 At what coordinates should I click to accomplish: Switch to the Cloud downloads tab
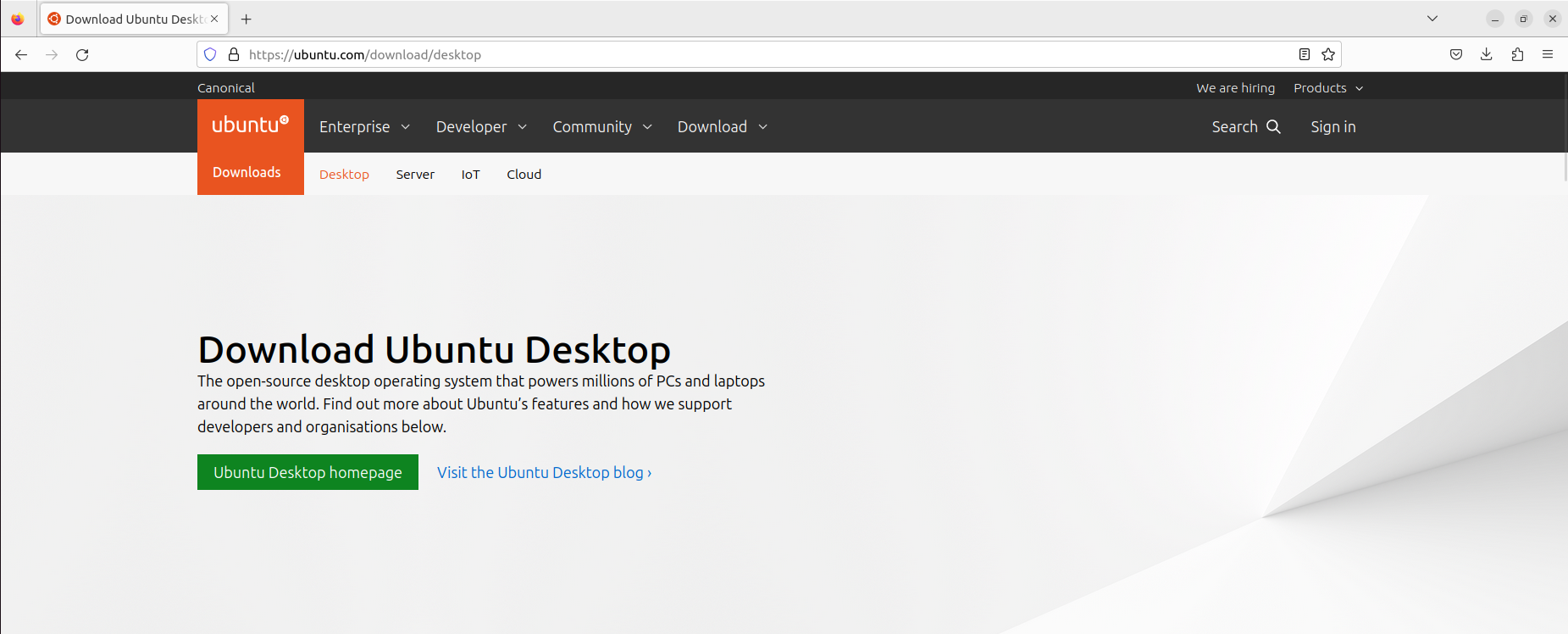pos(524,175)
